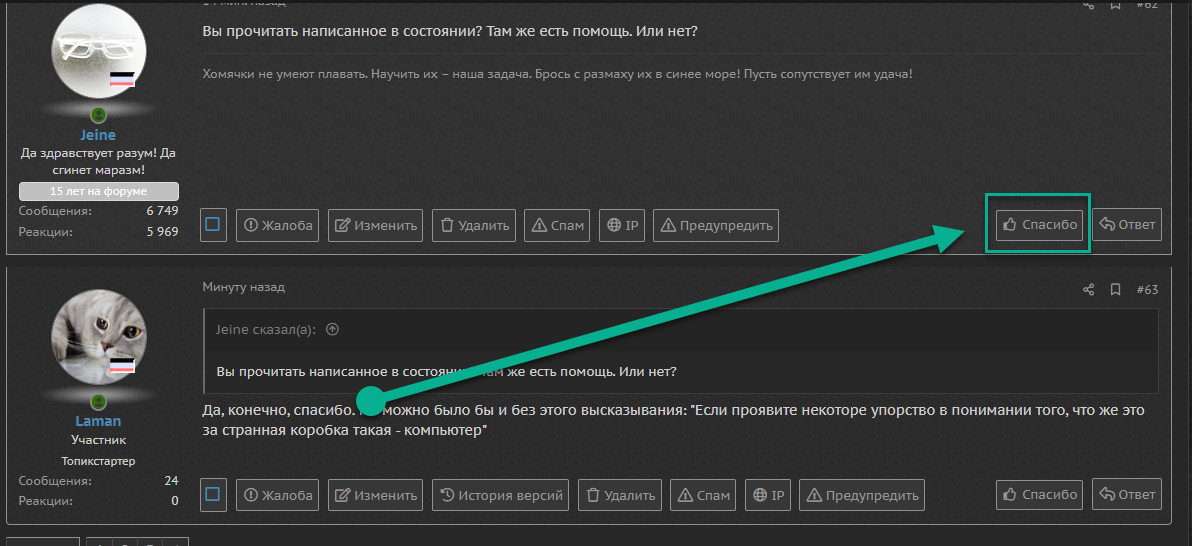The height and width of the screenshot is (546, 1192).
Task: Click Удалить on Laman's post
Action: click(620, 495)
